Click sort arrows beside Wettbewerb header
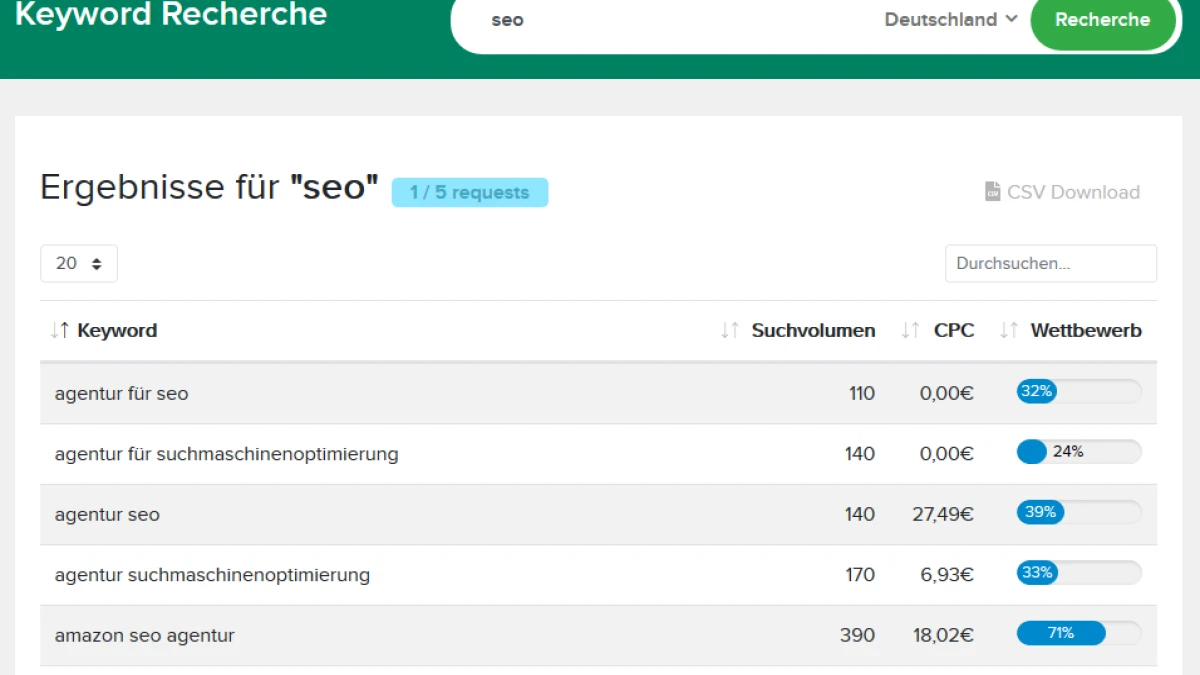This screenshot has width=1200, height=675. tap(1009, 330)
